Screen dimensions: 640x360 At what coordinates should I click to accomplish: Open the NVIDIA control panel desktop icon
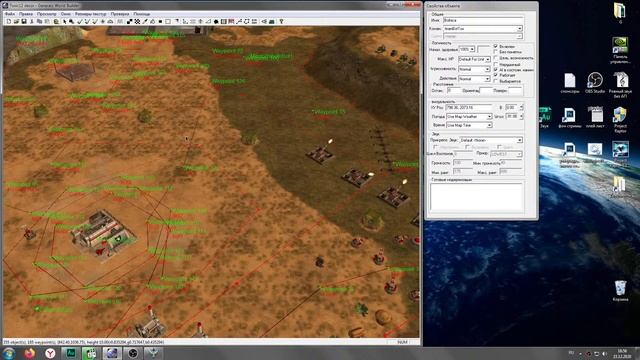tap(620, 50)
